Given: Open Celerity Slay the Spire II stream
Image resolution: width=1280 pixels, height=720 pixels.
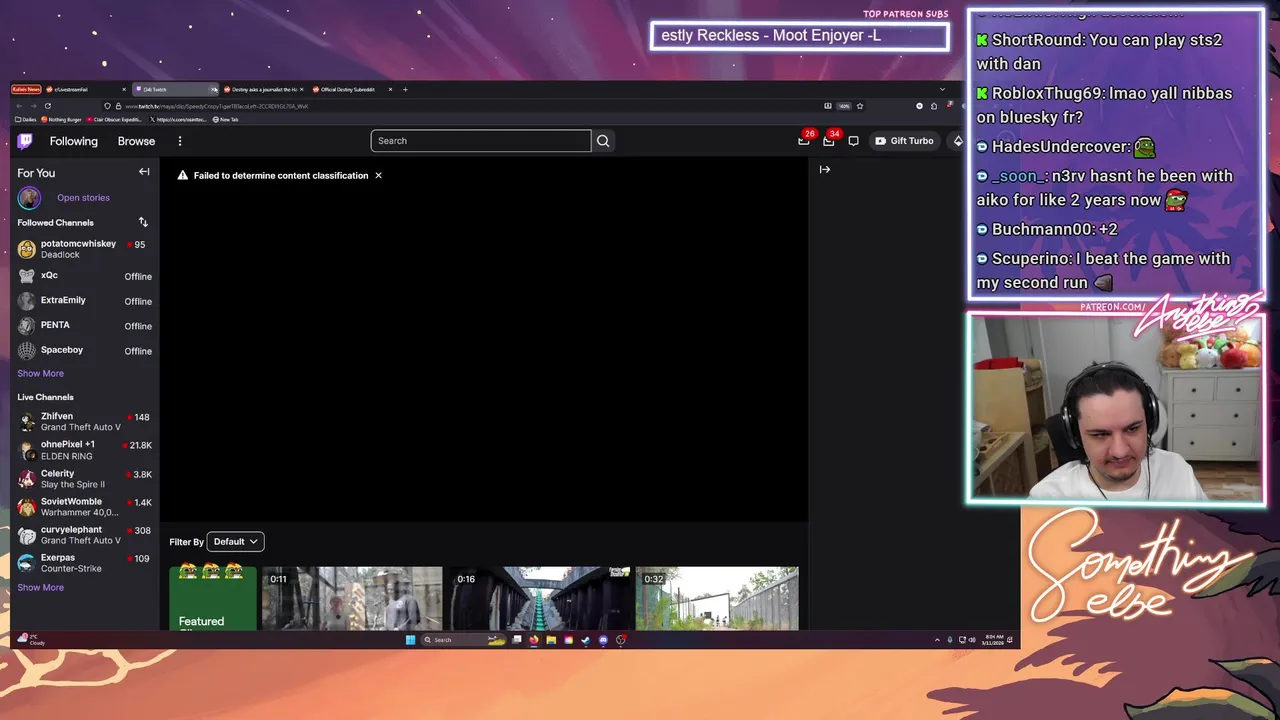Looking at the screenshot, I should [x=85, y=479].
